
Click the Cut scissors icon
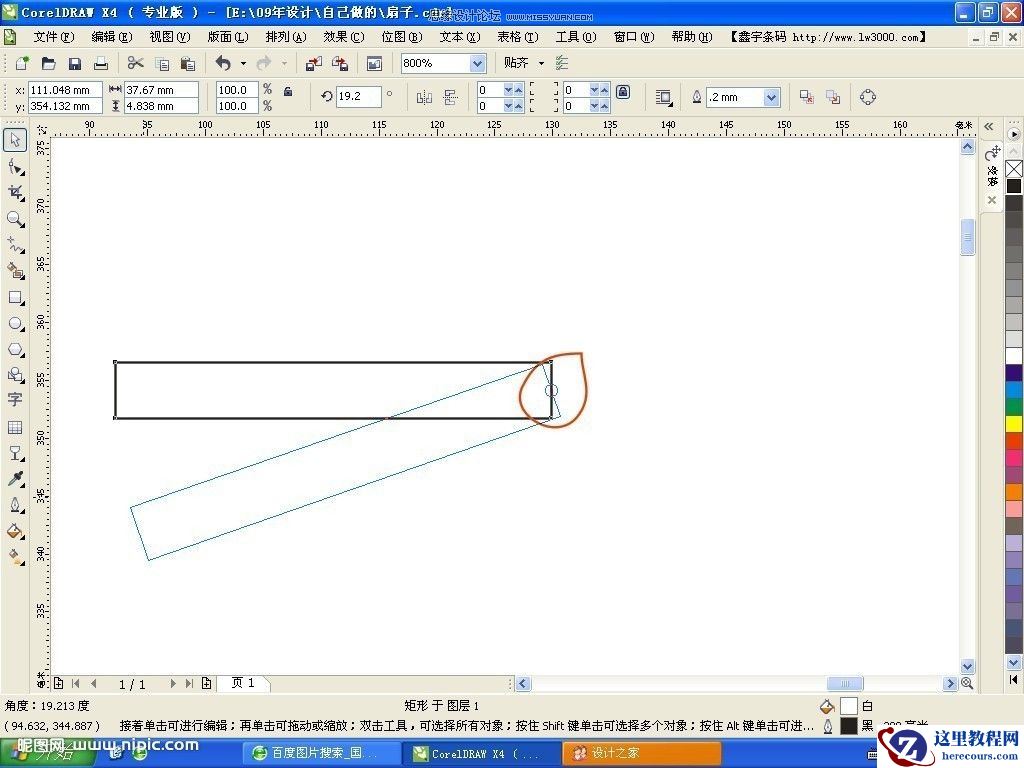136,64
